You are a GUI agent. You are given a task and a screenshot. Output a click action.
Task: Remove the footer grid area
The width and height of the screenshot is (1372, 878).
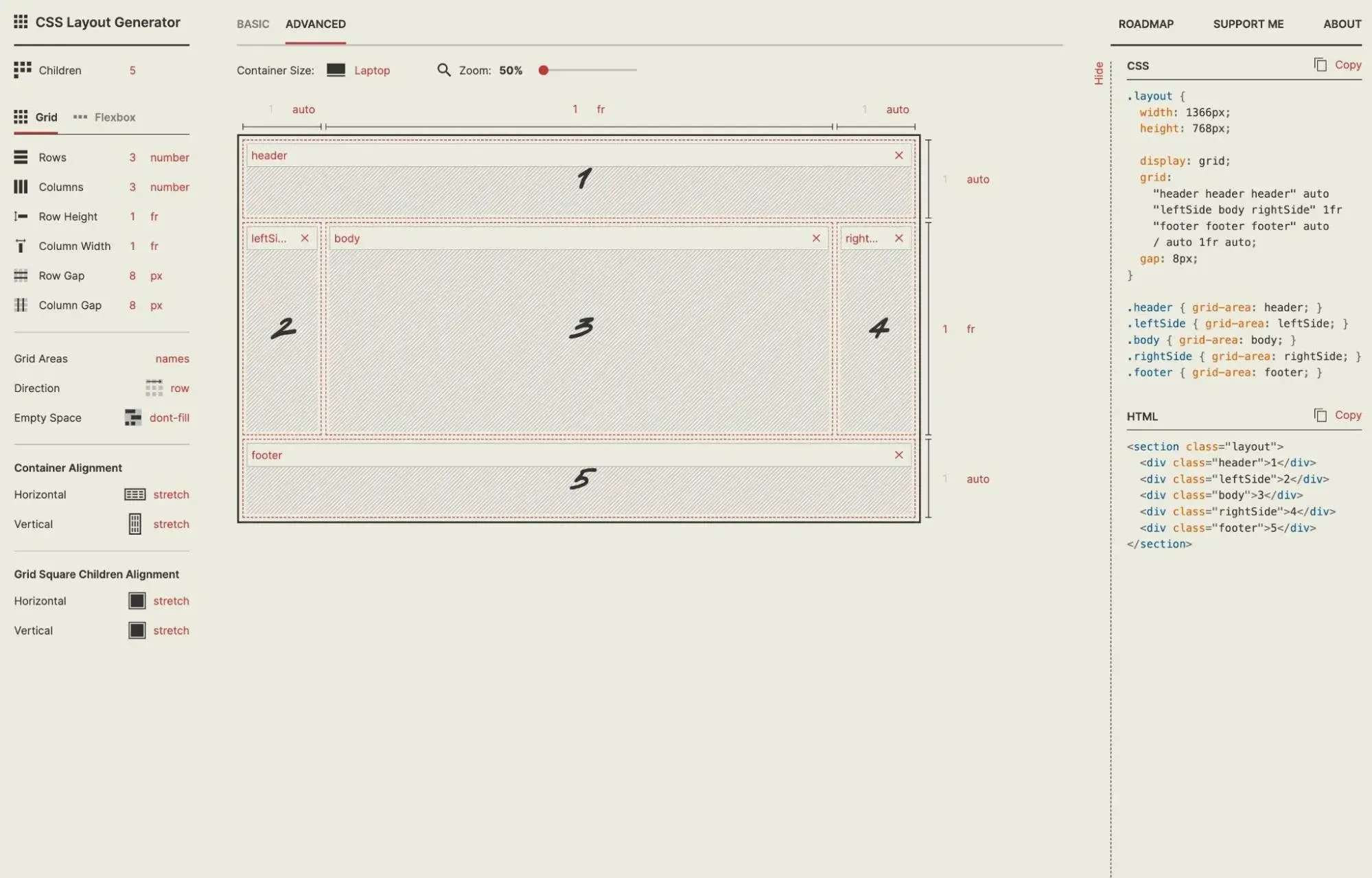[x=898, y=455]
